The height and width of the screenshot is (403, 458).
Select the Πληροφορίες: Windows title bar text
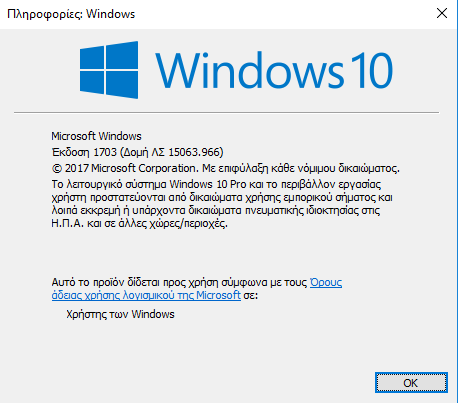point(71,14)
